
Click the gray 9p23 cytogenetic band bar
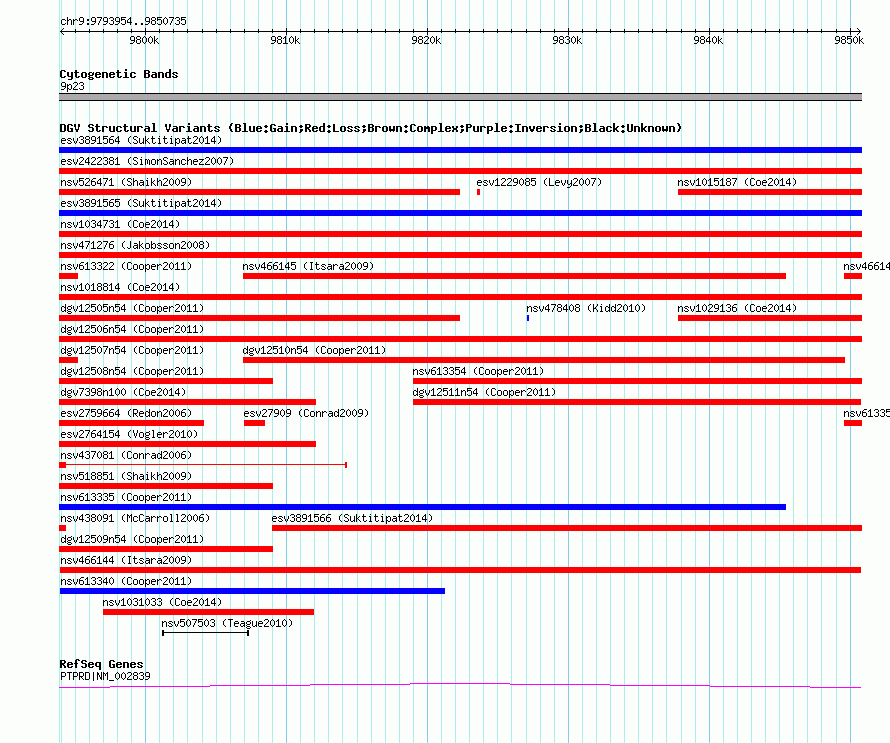point(460,97)
